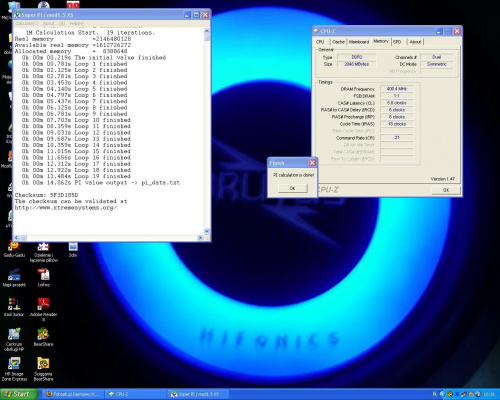
Task: Maximize the Super PI window
Action: click(196, 15)
